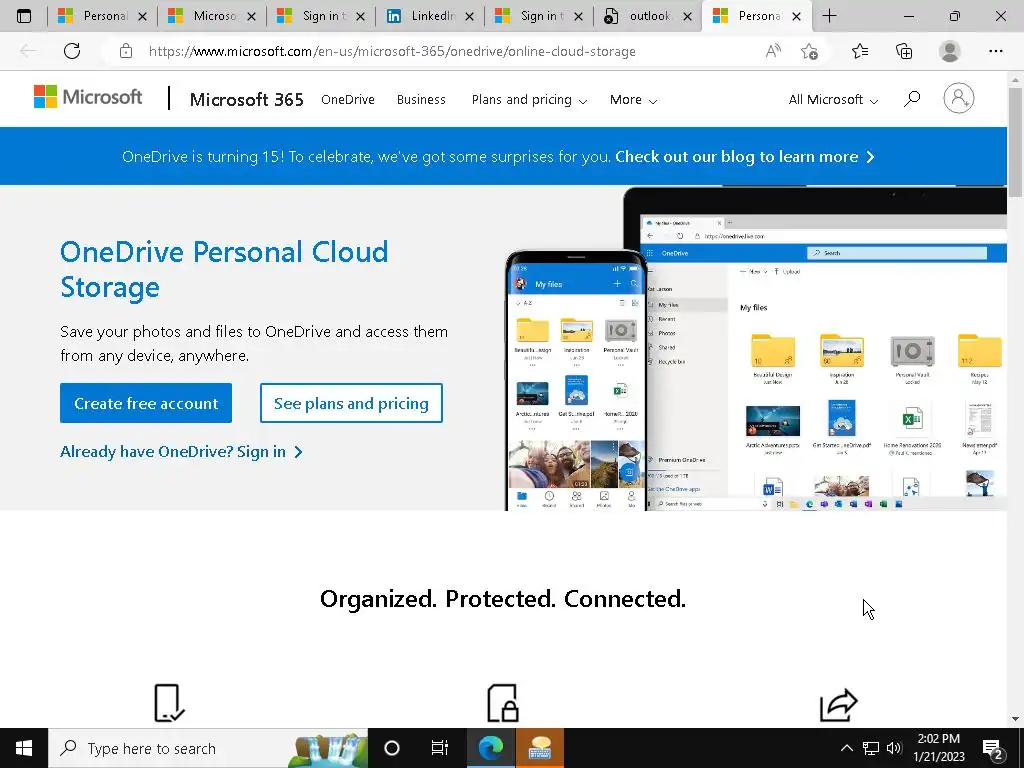Expand the Plans and pricing dropdown
The width and height of the screenshot is (1024, 768).
529,100
